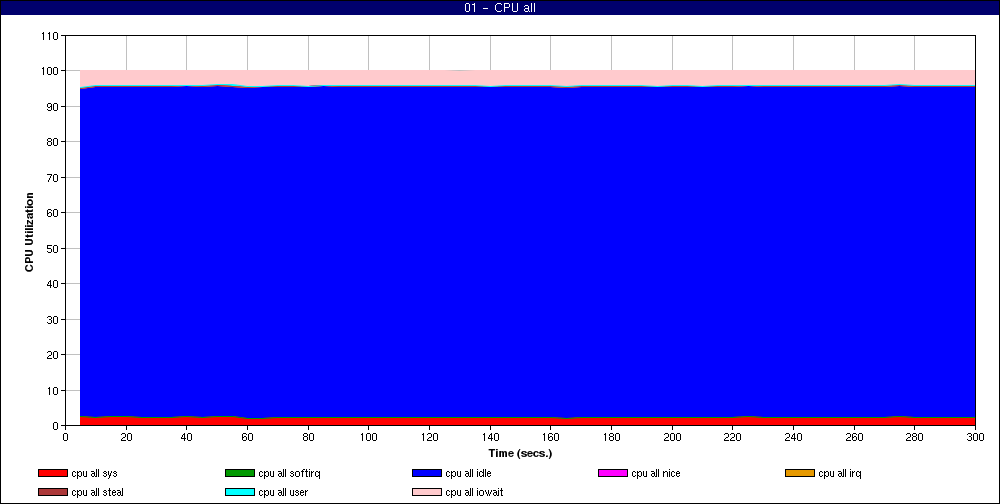Click the blue idle area of the chart
1000x504 pixels.
[x=527, y=251]
